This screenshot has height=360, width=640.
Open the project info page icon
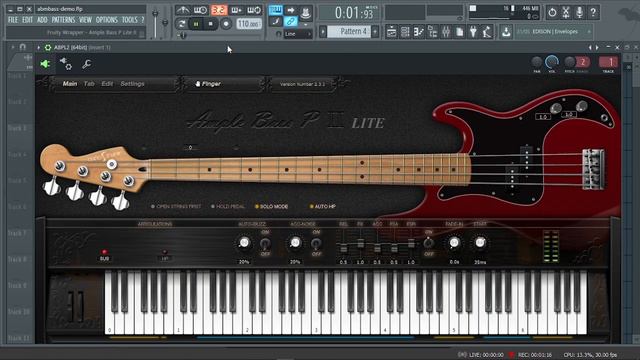460,31
